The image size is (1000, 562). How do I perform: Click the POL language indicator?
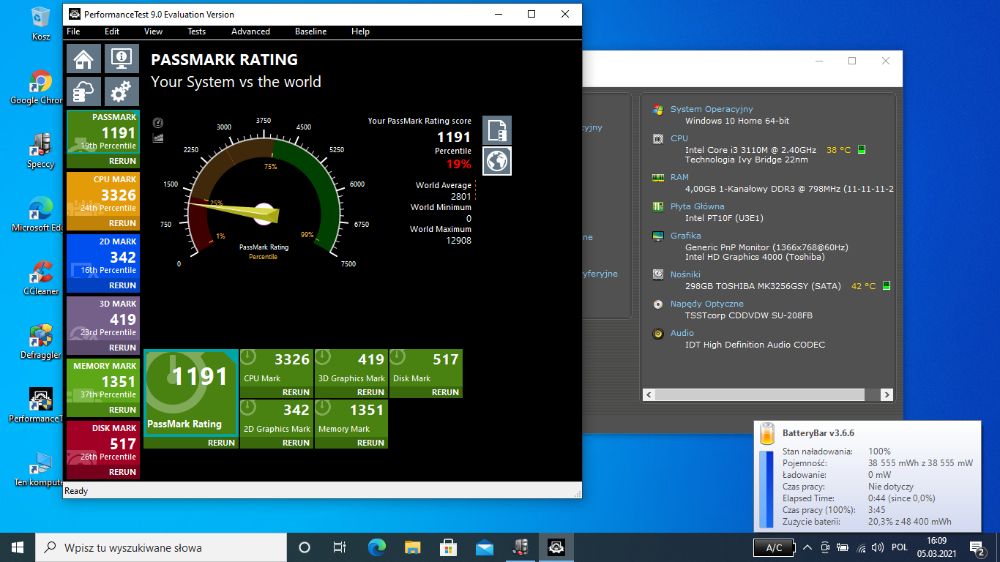coord(899,547)
